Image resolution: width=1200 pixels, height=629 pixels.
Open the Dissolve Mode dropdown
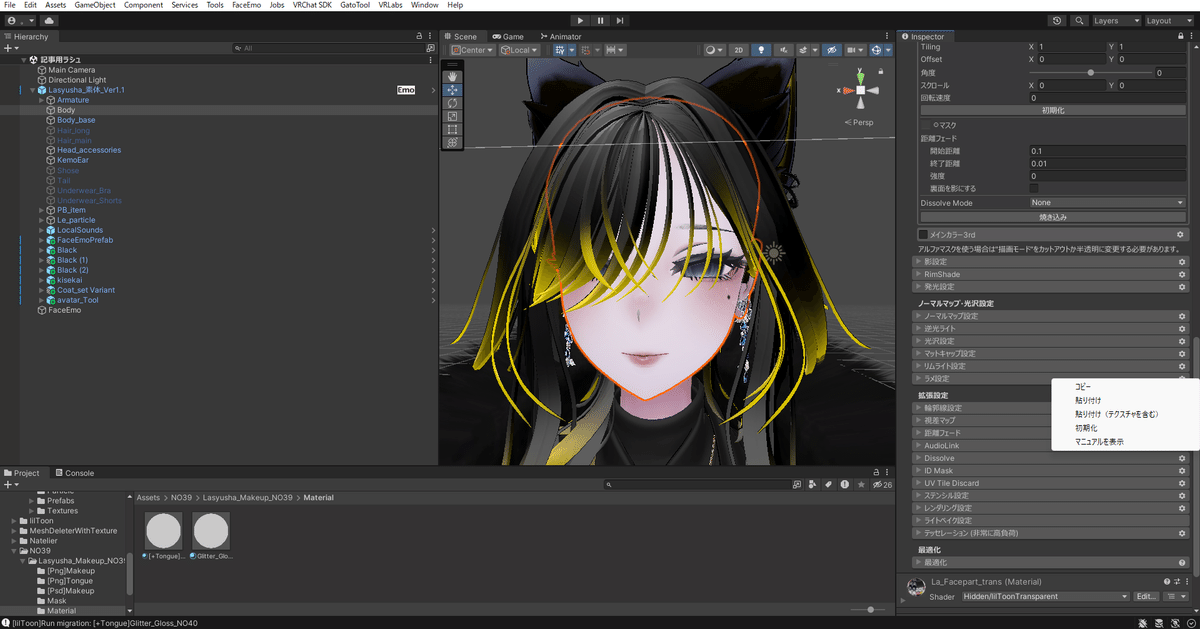point(1107,203)
